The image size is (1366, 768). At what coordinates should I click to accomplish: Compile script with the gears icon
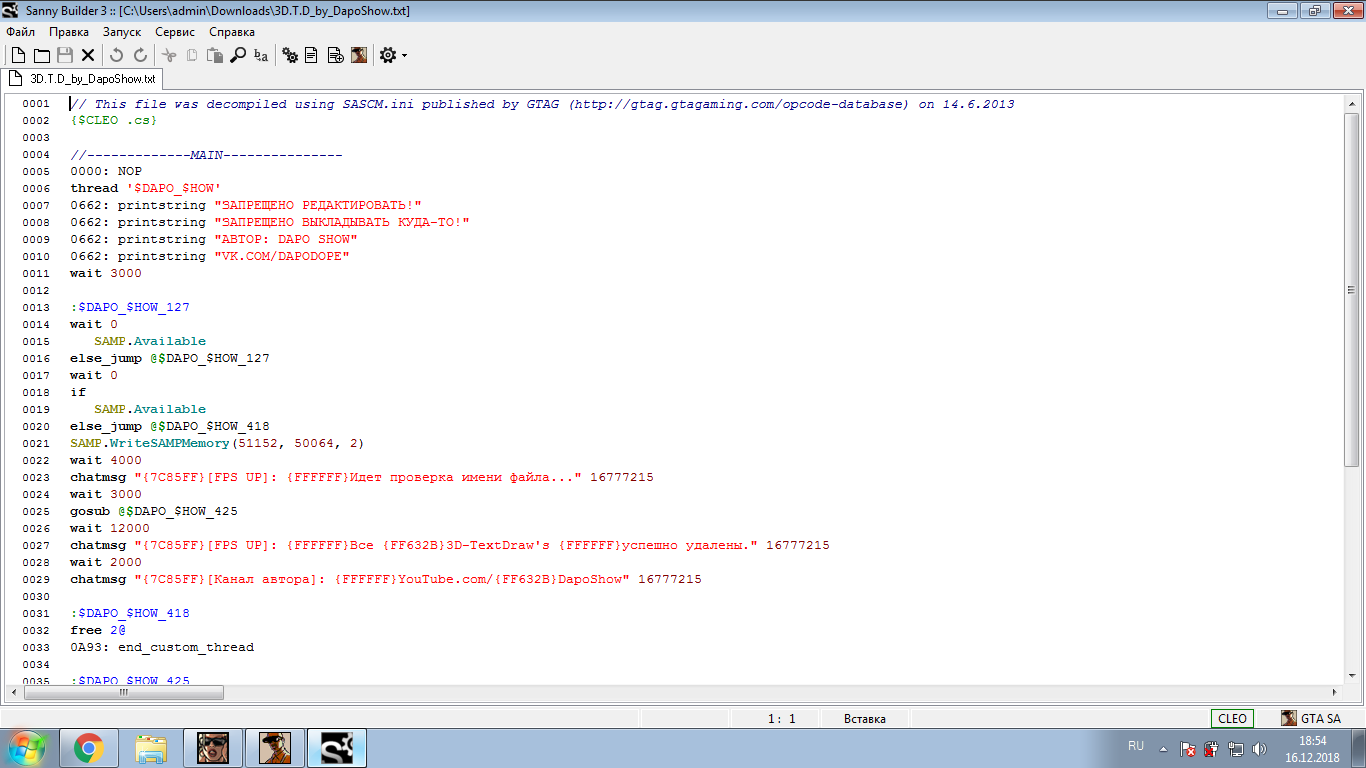[x=290, y=55]
